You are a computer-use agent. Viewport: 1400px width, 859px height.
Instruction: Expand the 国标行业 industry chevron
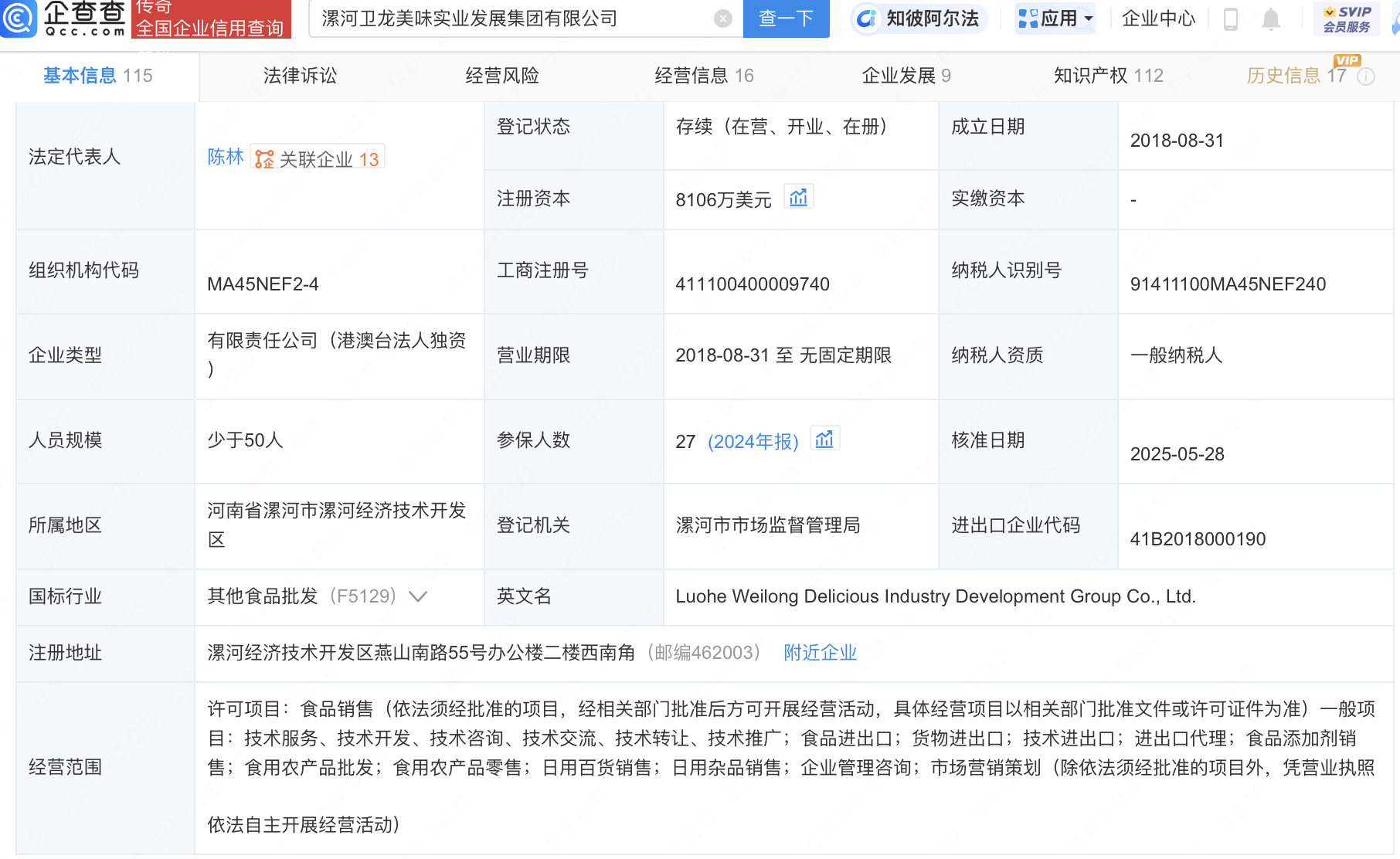[x=418, y=596]
